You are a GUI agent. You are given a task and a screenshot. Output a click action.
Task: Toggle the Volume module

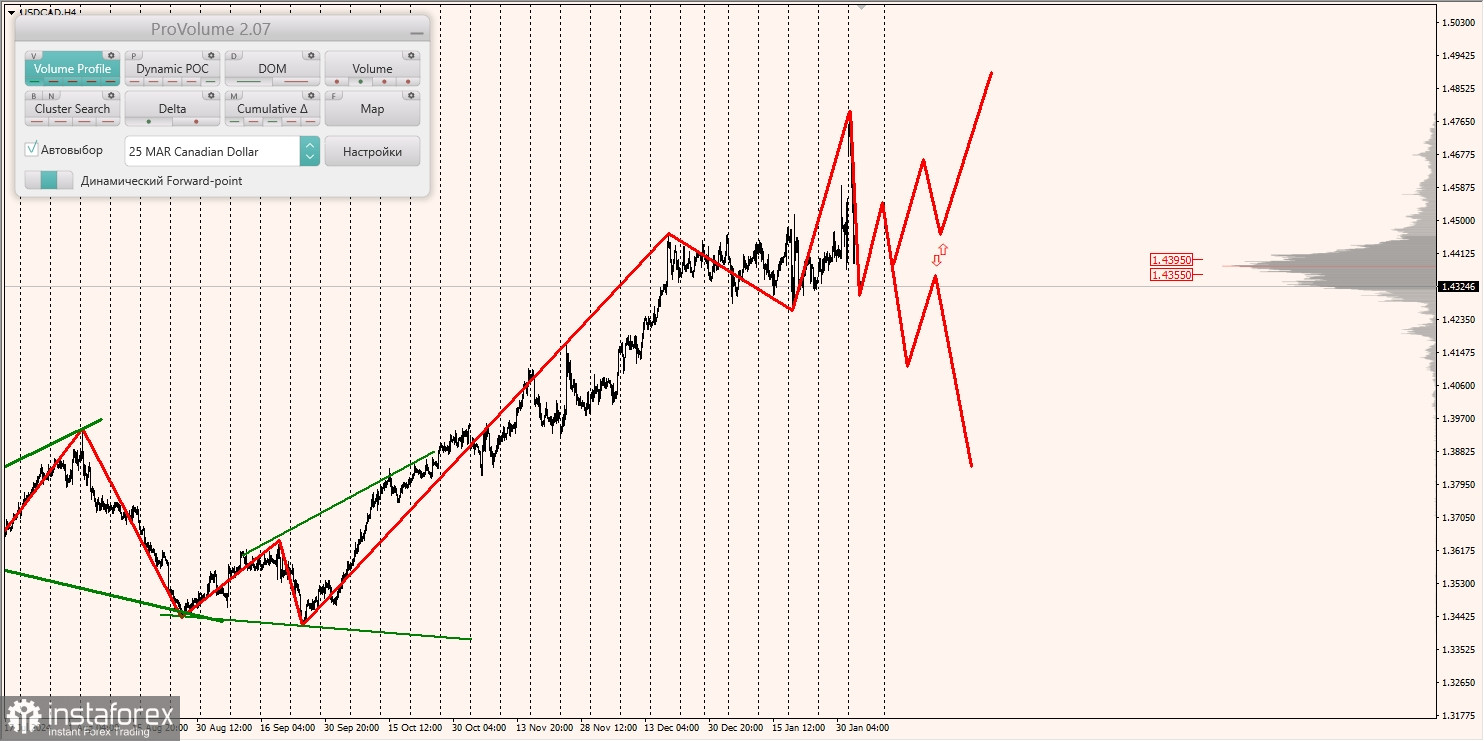click(x=372, y=68)
